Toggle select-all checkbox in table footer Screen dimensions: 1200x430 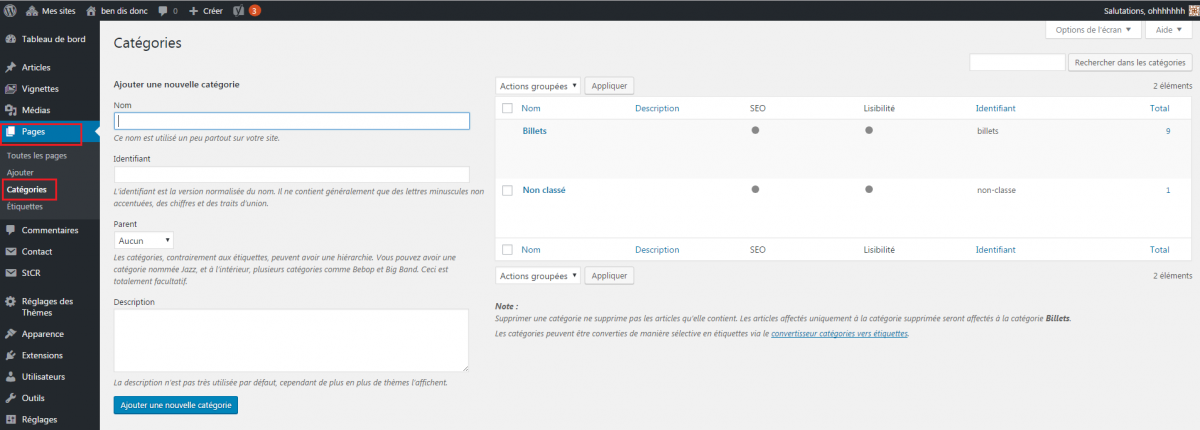pyautogui.click(x=507, y=250)
